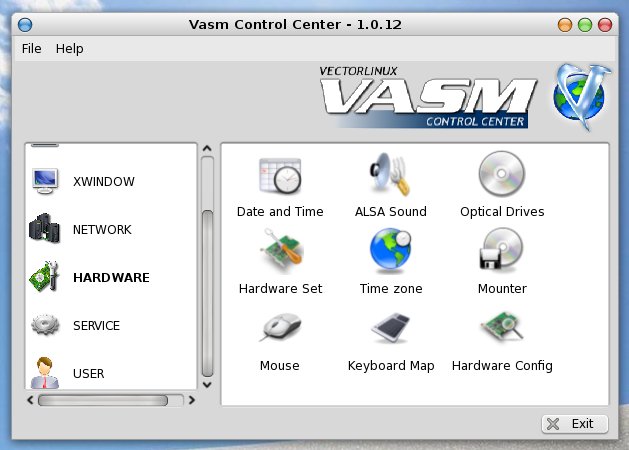Screen dimensions: 629x450
Task: Click the blue window menu button in titlebar
Action: pyautogui.click(x=25, y=24)
